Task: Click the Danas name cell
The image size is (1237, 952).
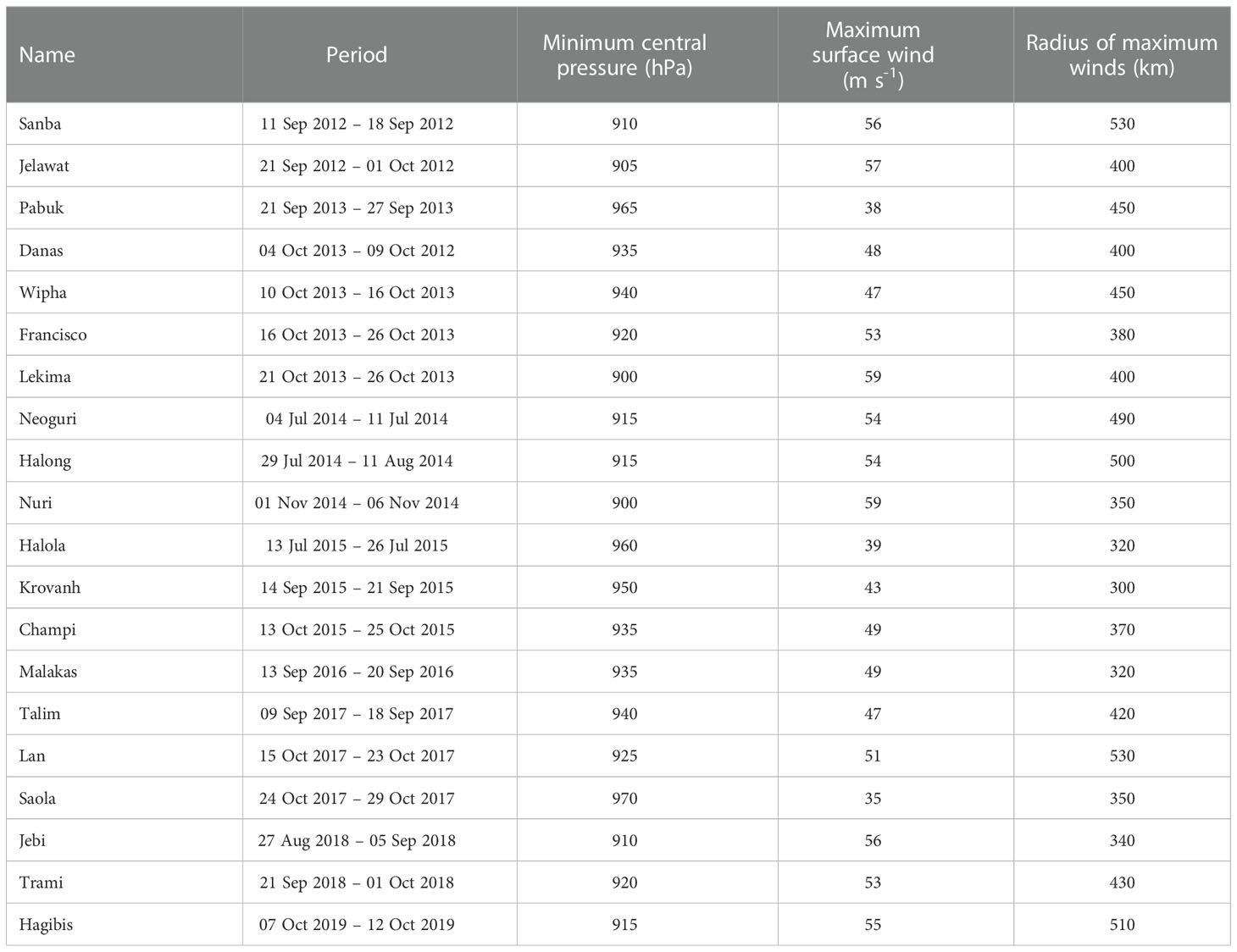Action: pos(41,251)
